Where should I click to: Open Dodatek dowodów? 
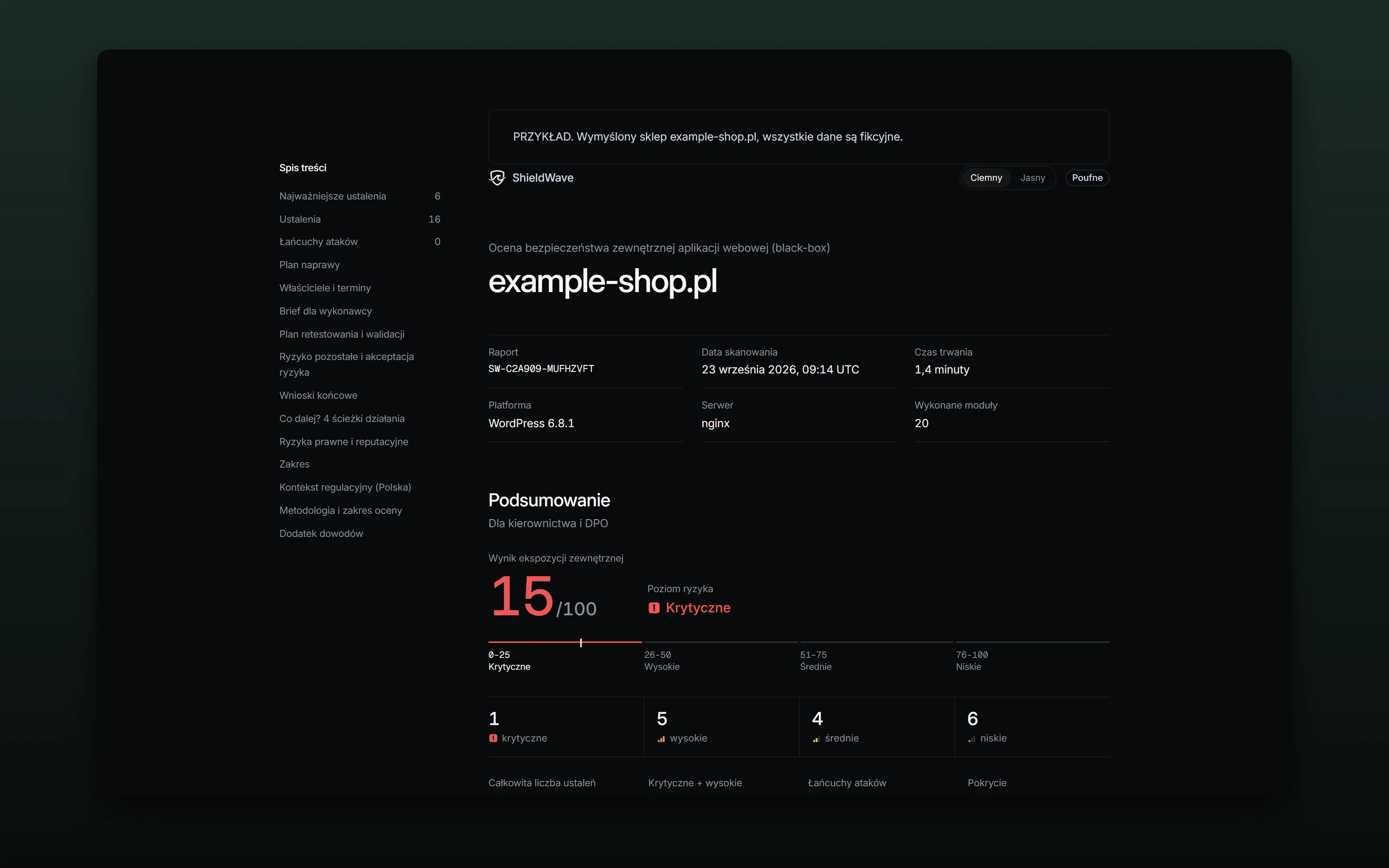click(x=321, y=533)
